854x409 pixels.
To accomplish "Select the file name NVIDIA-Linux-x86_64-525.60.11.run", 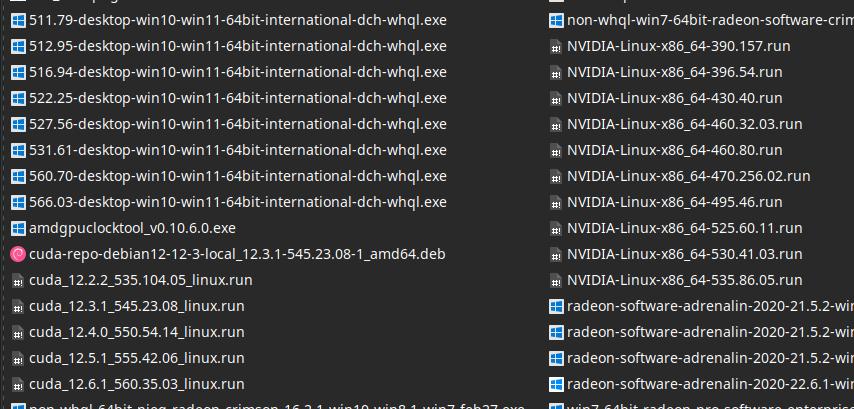I will [685, 228].
